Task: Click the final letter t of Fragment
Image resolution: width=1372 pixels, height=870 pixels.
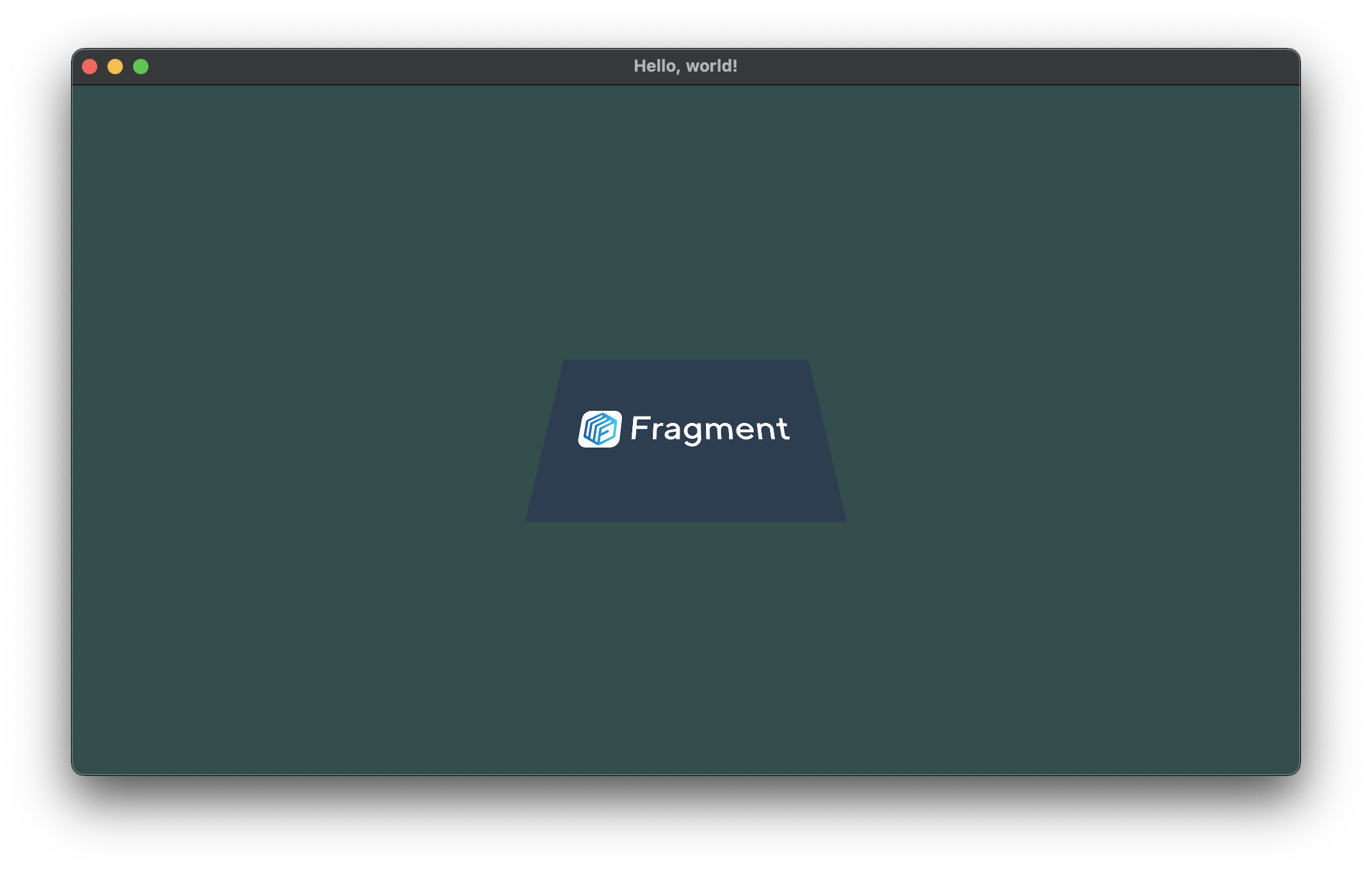Action: click(x=782, y=428)
